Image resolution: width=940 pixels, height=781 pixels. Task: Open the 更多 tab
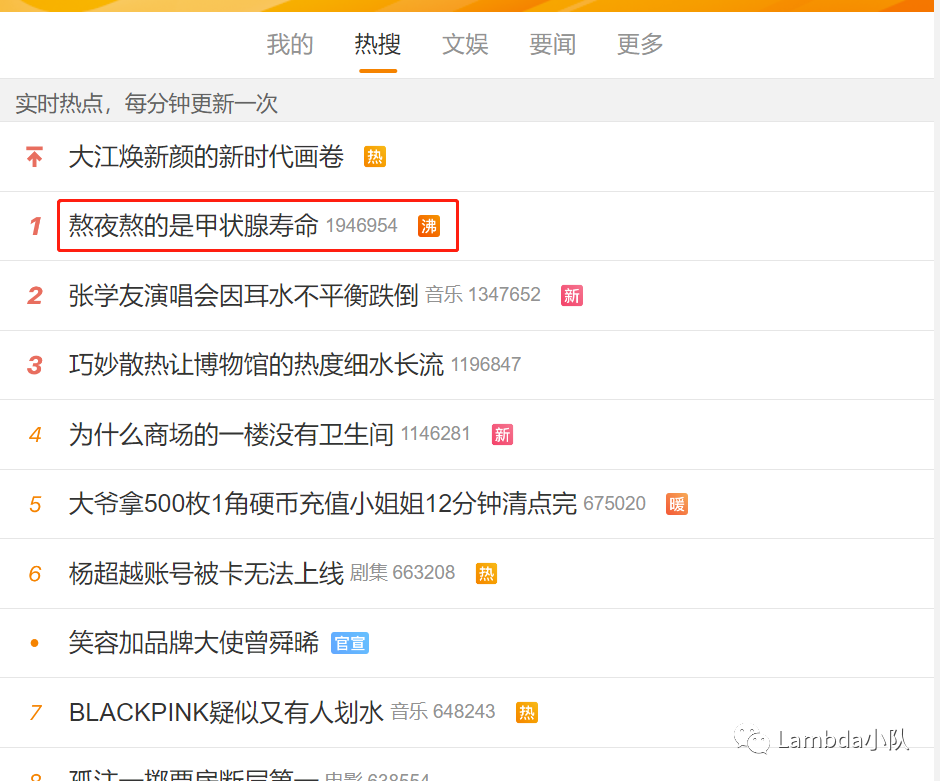point(640,44)
